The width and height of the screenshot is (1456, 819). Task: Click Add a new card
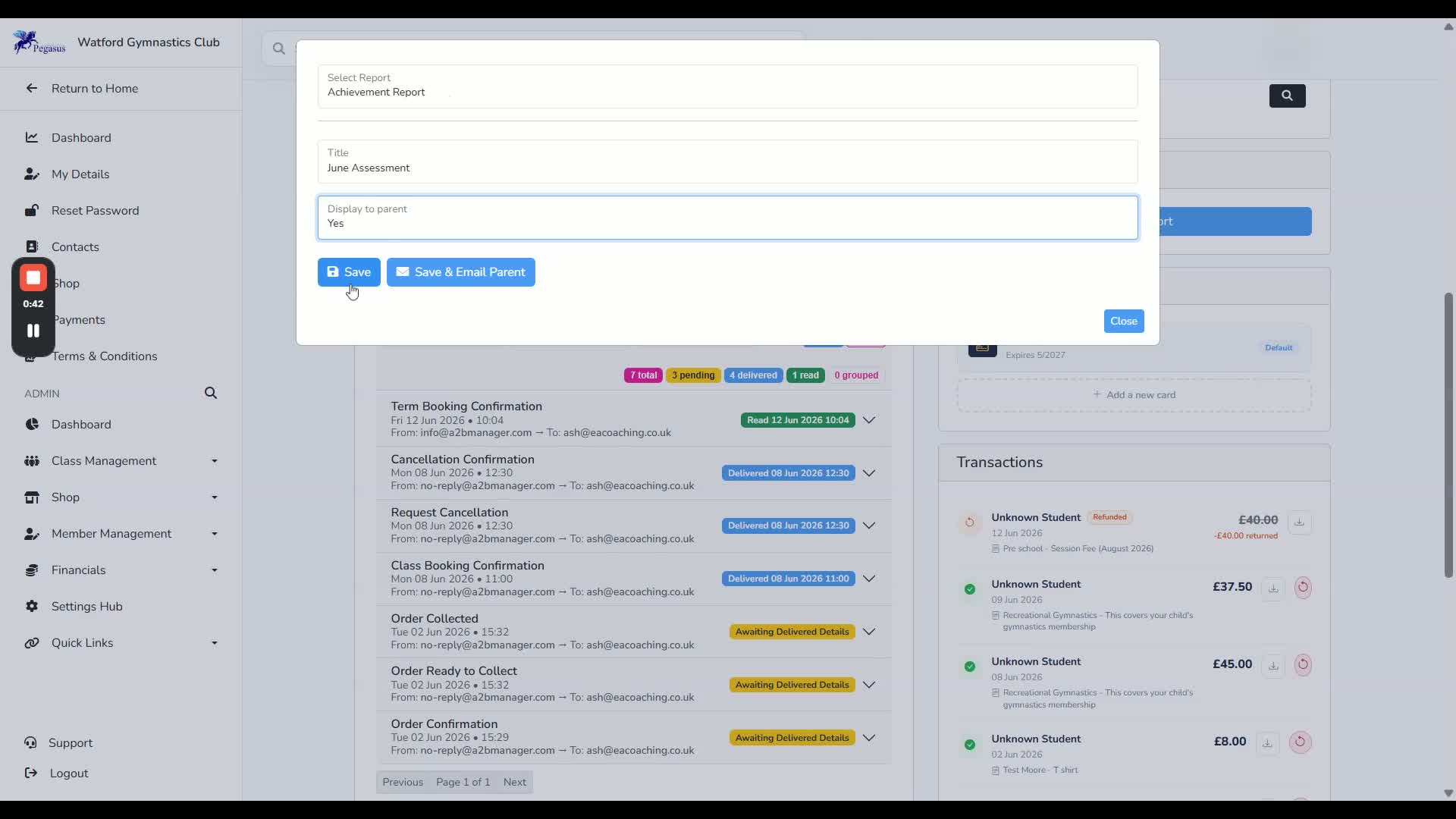coord(1134,395)
